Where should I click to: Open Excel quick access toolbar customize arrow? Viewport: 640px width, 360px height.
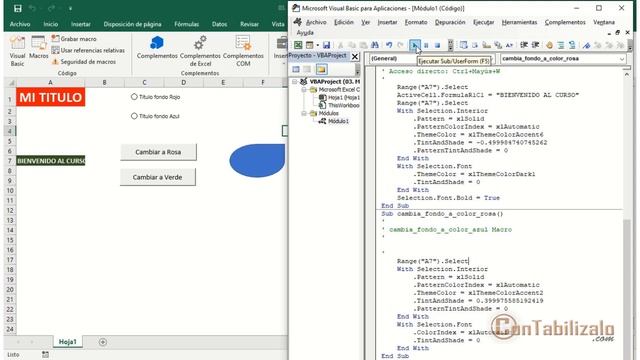coord(70,8)
